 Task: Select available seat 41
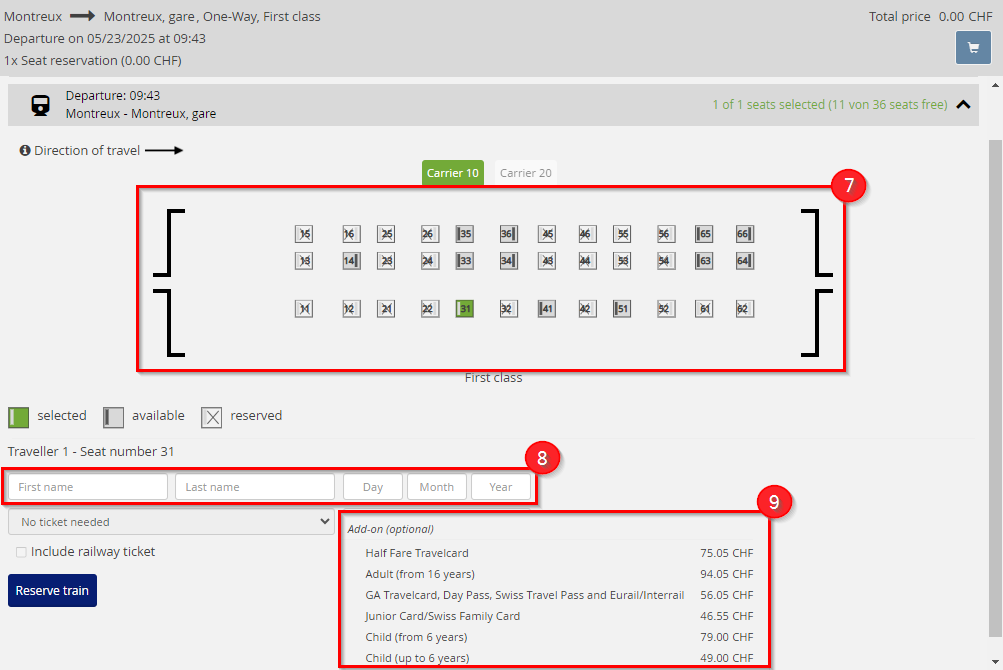click(546, 308)
